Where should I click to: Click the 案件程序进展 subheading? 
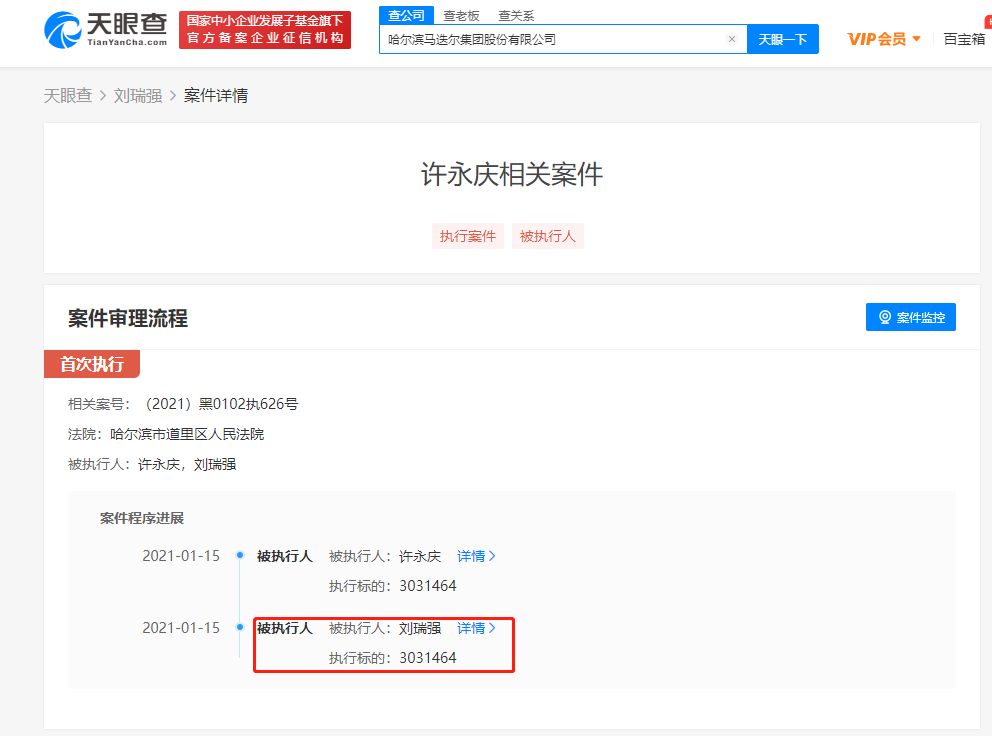142,519
